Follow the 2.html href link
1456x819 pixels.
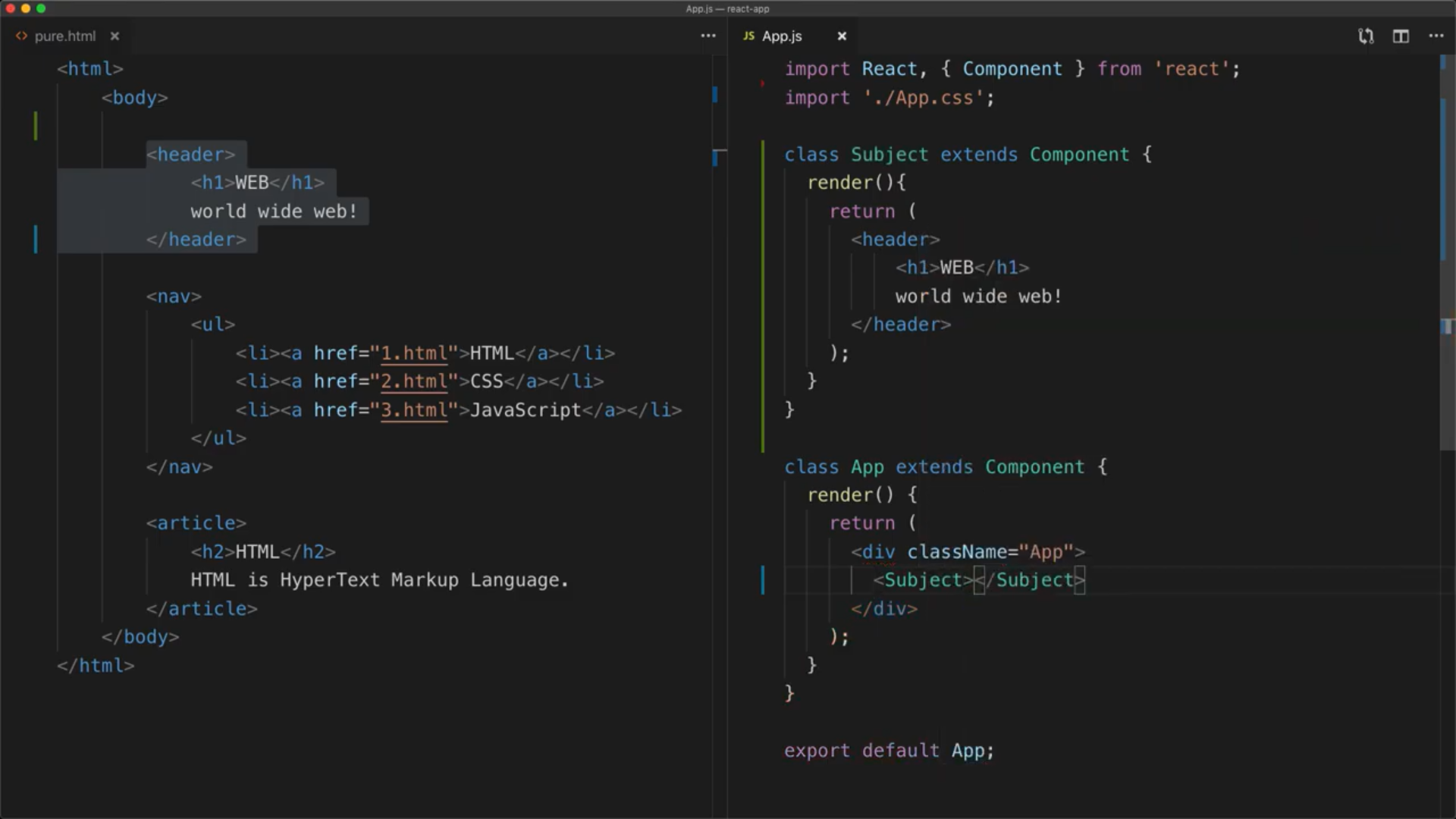pos(414,381)
